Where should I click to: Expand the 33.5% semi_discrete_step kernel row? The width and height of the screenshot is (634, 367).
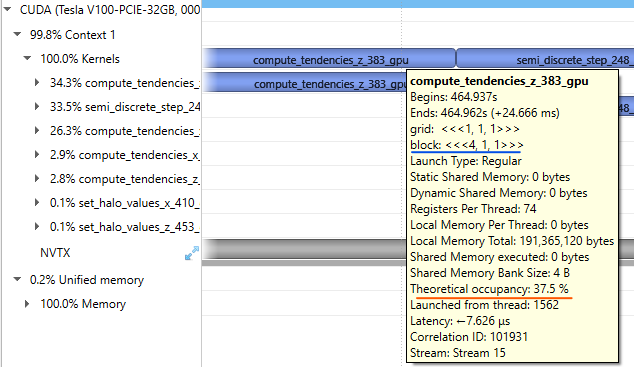click(x=37, y=106)
